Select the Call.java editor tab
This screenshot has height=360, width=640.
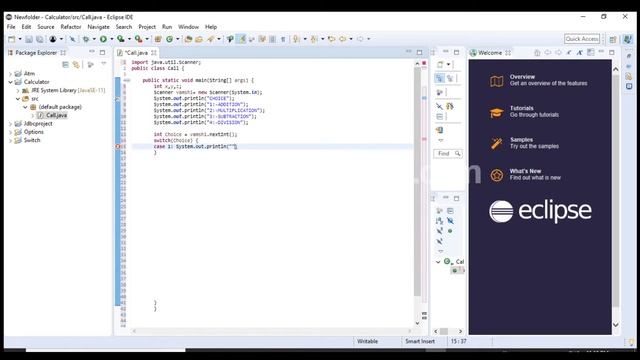[136, 53]
